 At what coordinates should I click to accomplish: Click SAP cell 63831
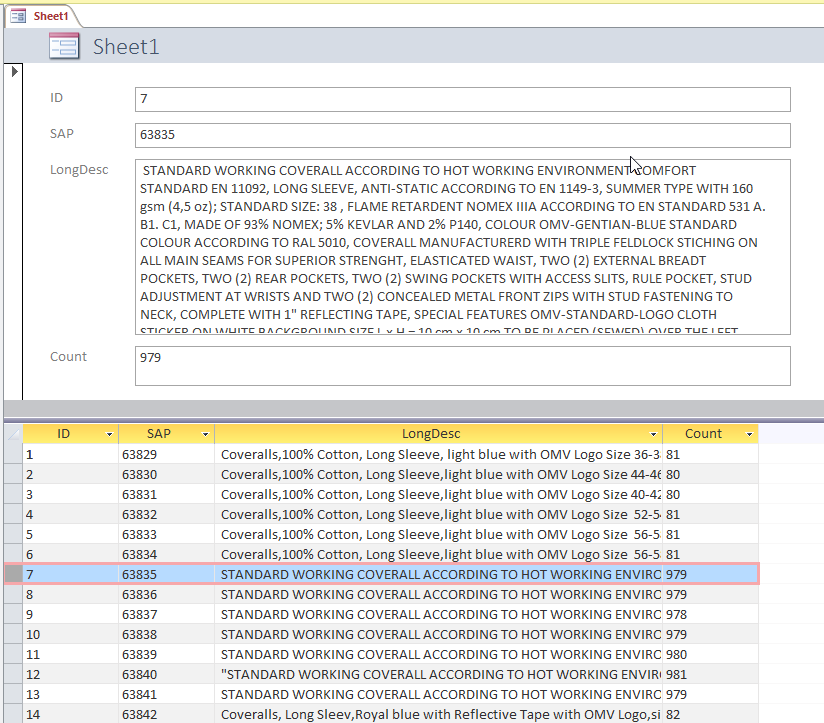pos(167,494)
